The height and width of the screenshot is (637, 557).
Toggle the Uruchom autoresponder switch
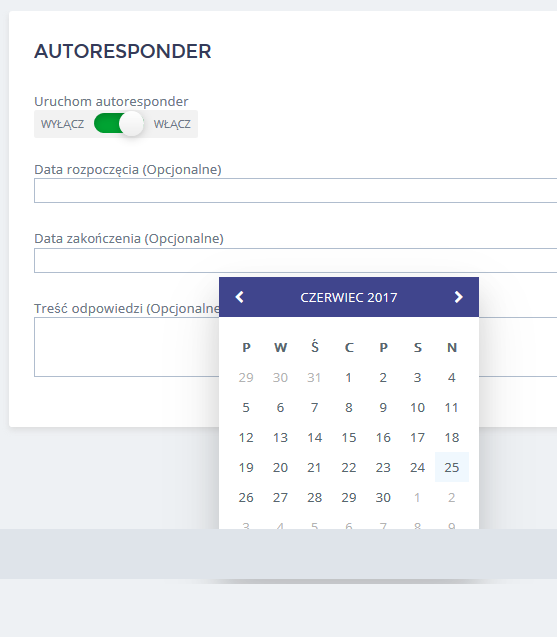[x=119, y=124]
